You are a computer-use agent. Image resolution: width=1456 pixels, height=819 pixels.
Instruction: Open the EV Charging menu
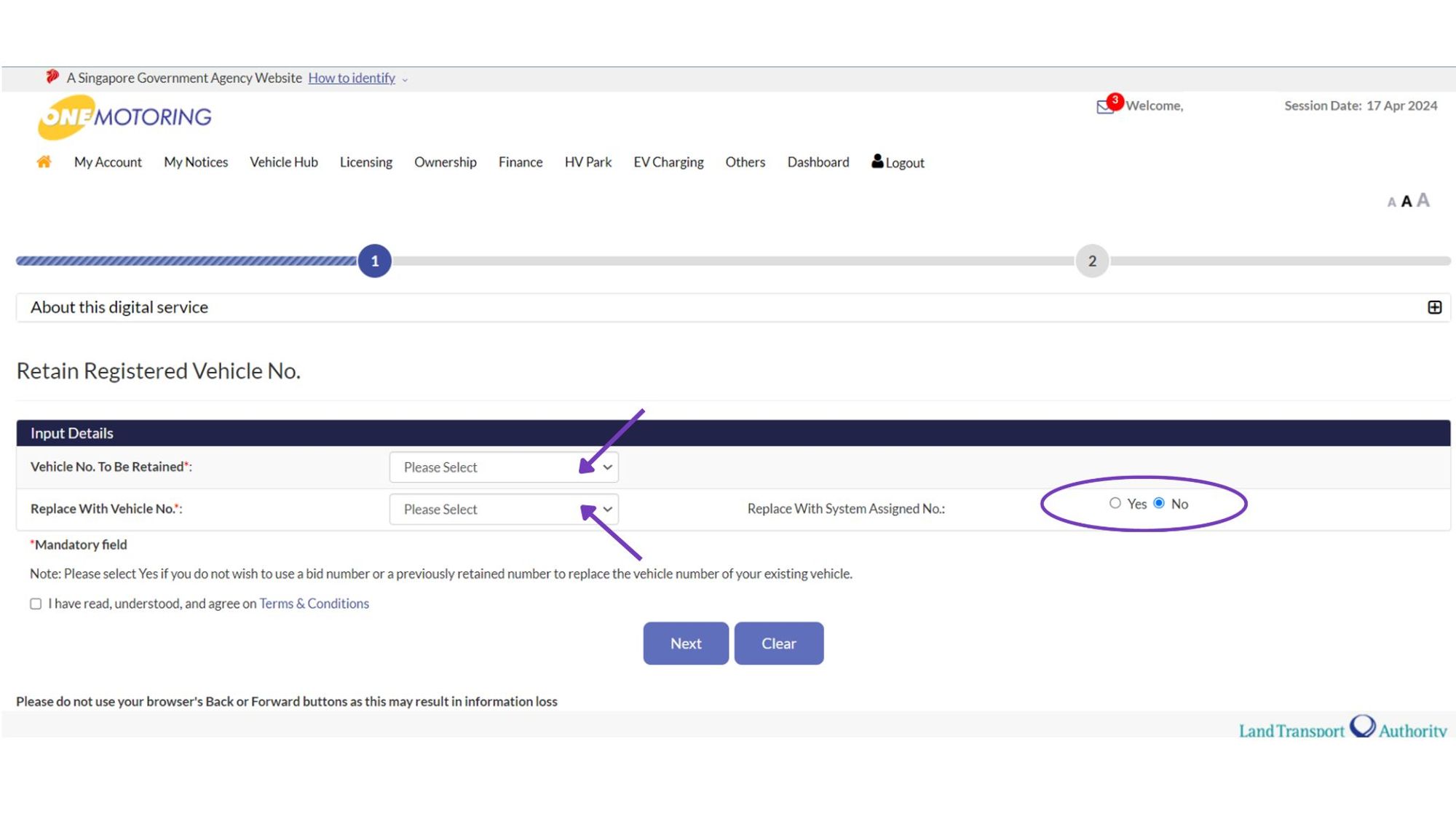point(668,162)
